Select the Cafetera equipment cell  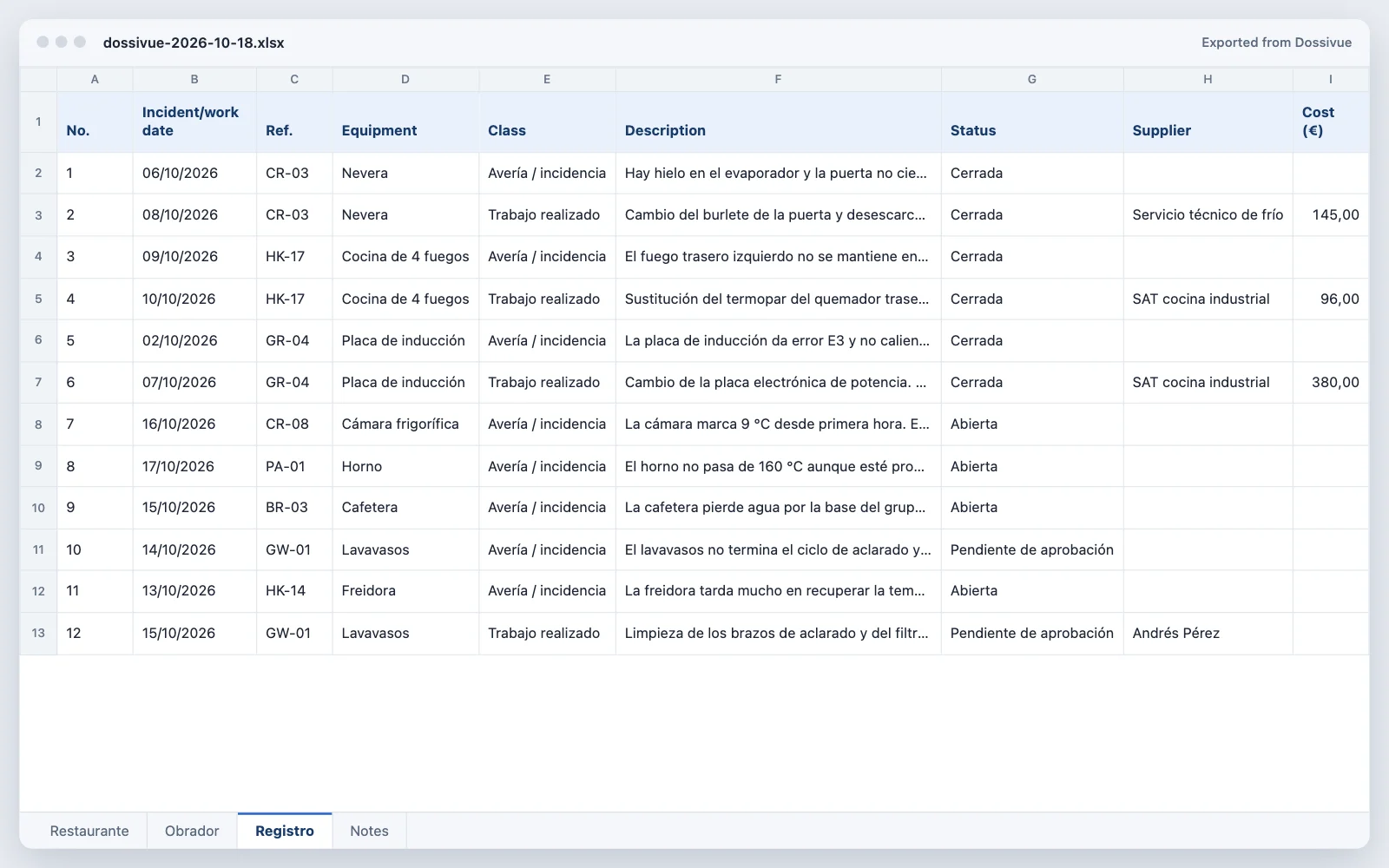pyautogui.click(x=405, y=508)
